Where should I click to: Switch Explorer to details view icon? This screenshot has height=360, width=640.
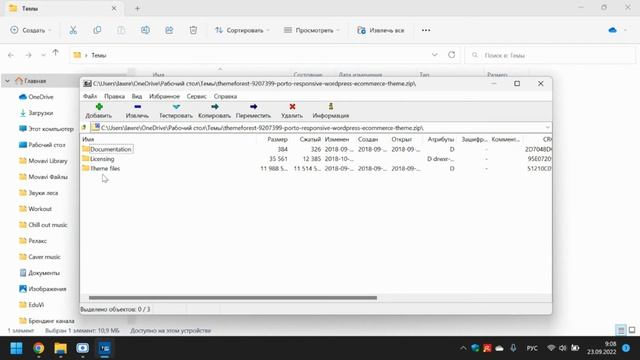point(621,330)
